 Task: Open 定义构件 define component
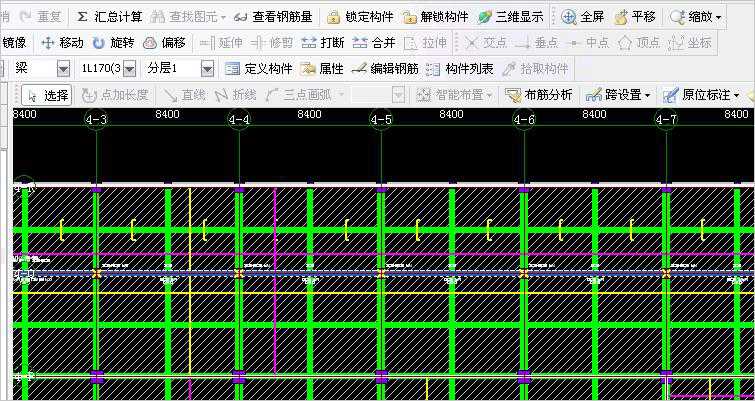pyautogui.click(x=259, y=69)
